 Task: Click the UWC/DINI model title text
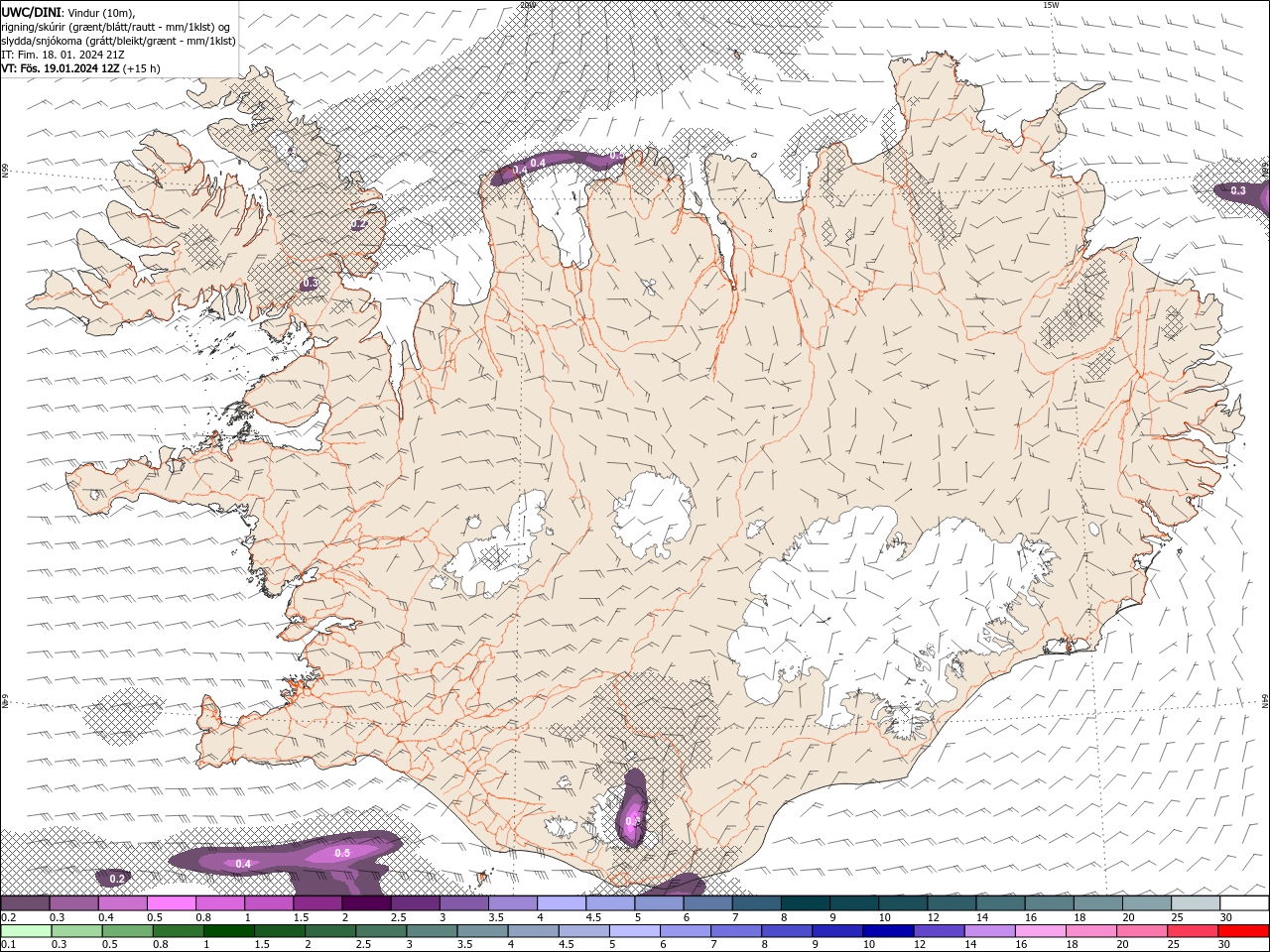point(32,12)
